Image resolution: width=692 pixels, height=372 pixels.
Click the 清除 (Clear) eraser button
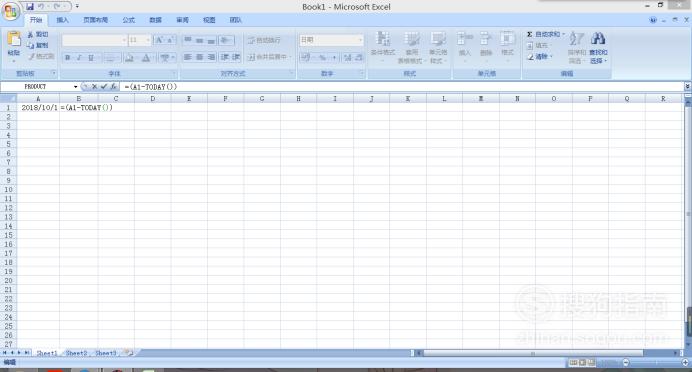539,56
